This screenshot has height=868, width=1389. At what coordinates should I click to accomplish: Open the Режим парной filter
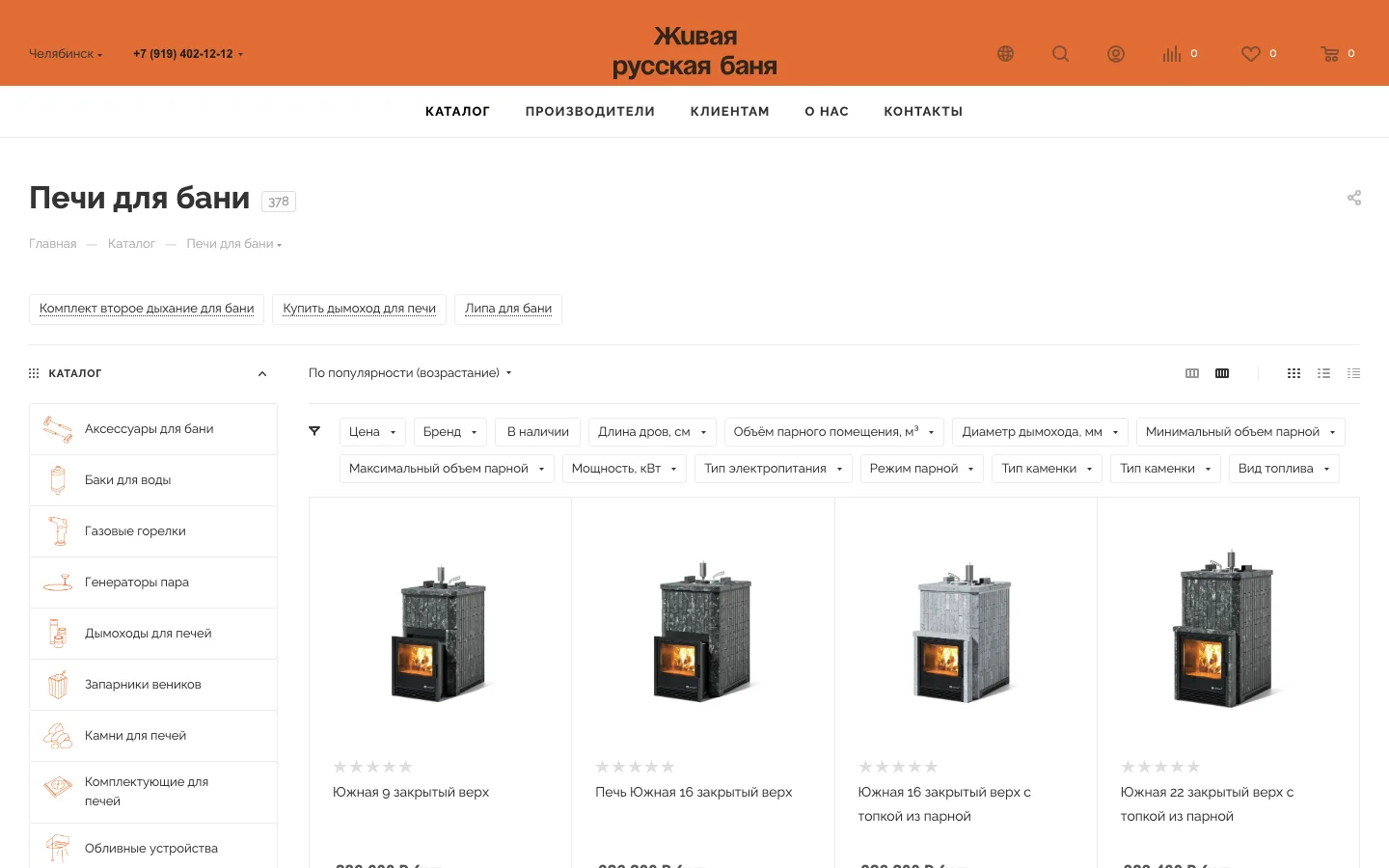[x=922, y=469]
